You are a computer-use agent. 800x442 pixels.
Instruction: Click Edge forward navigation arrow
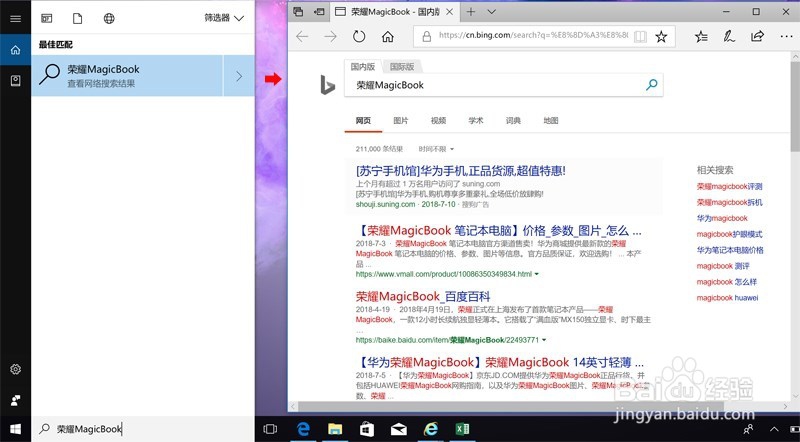click(x=331, y=36)
